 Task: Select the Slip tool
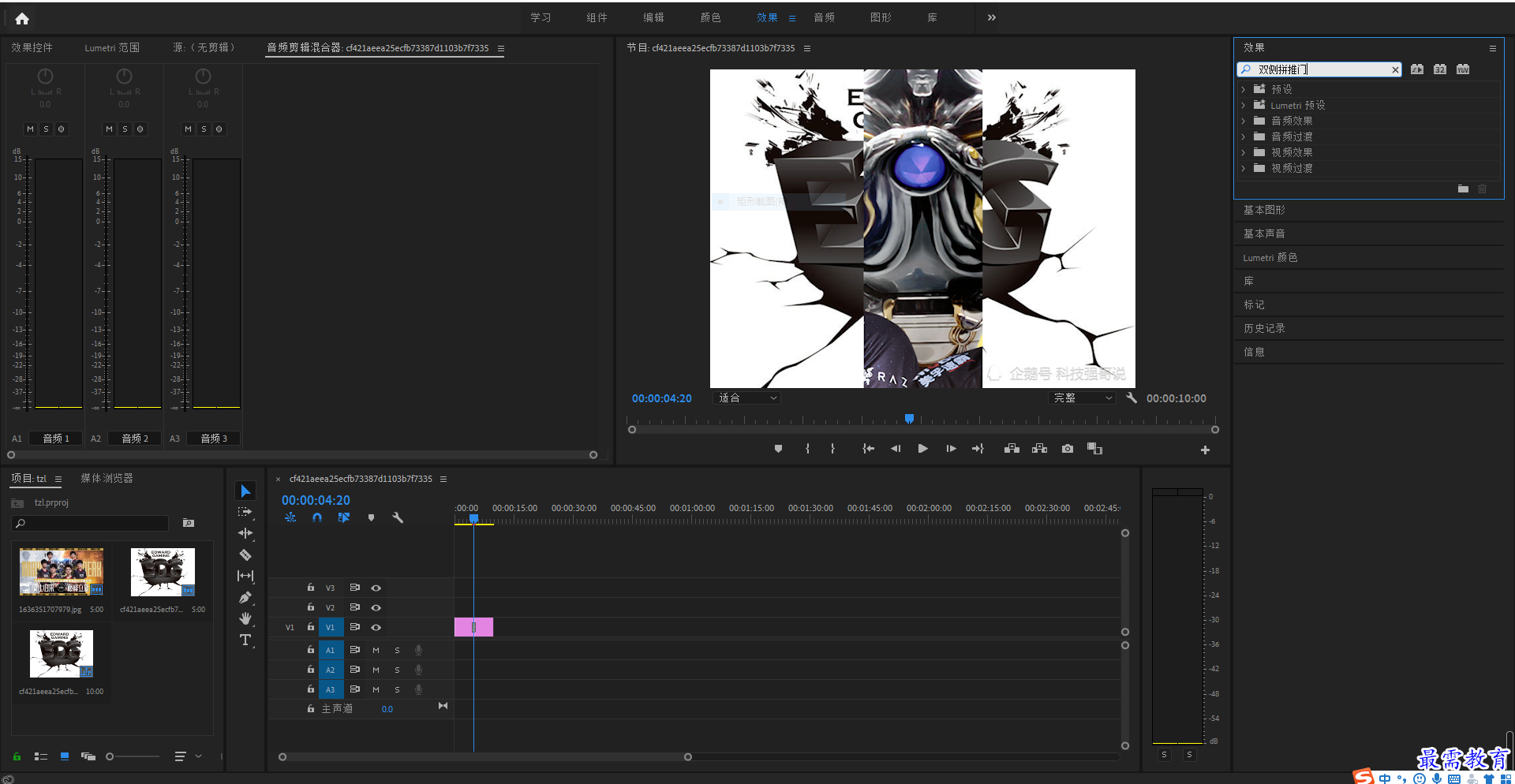click(x=245, y=576)
